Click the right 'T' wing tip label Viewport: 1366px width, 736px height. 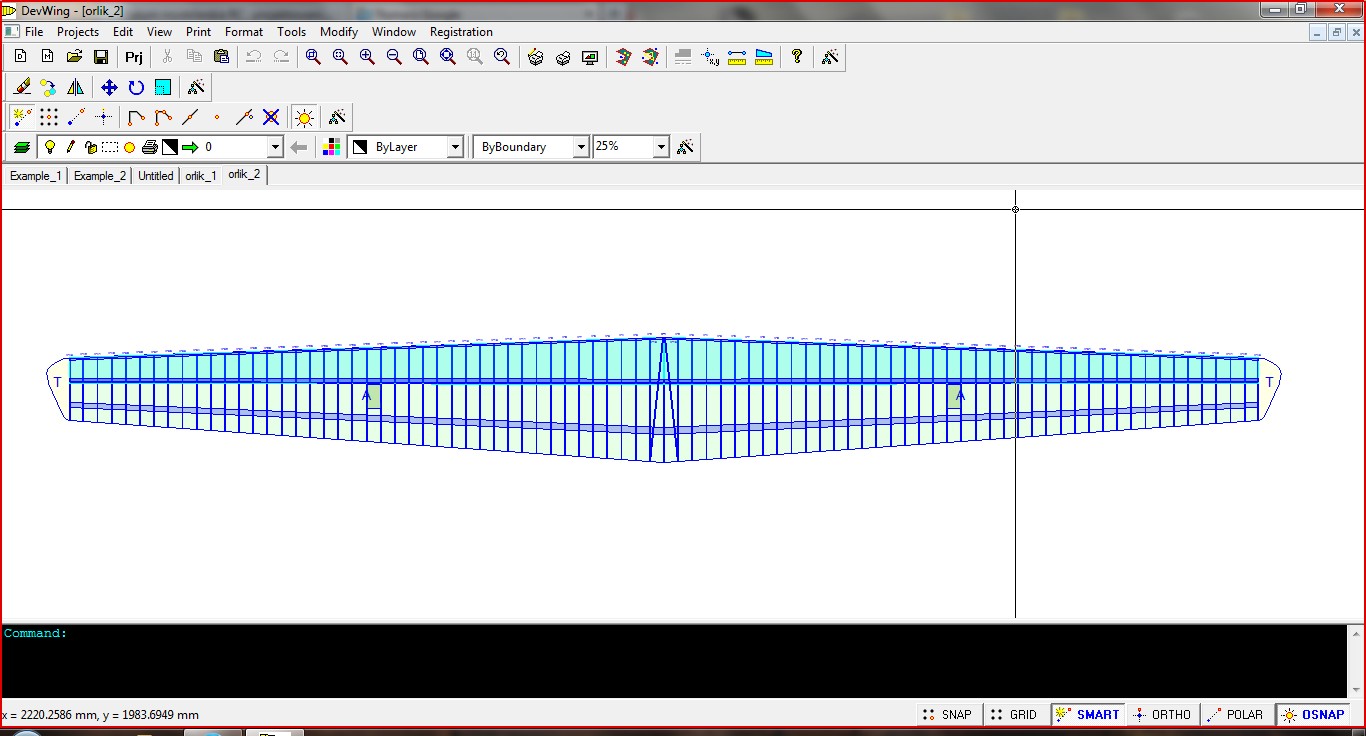coord(1270,382)
